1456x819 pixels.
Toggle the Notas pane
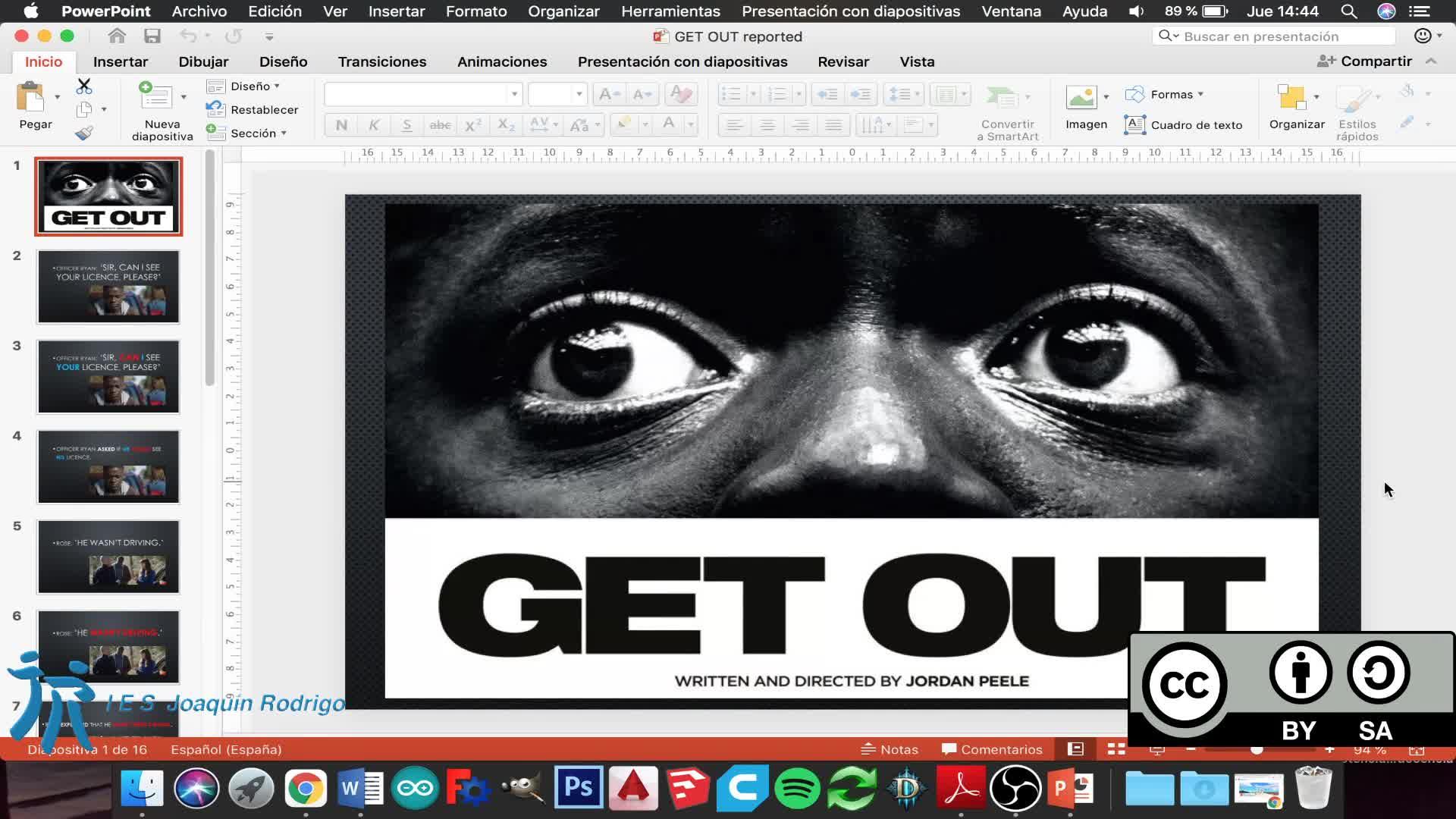890,749
